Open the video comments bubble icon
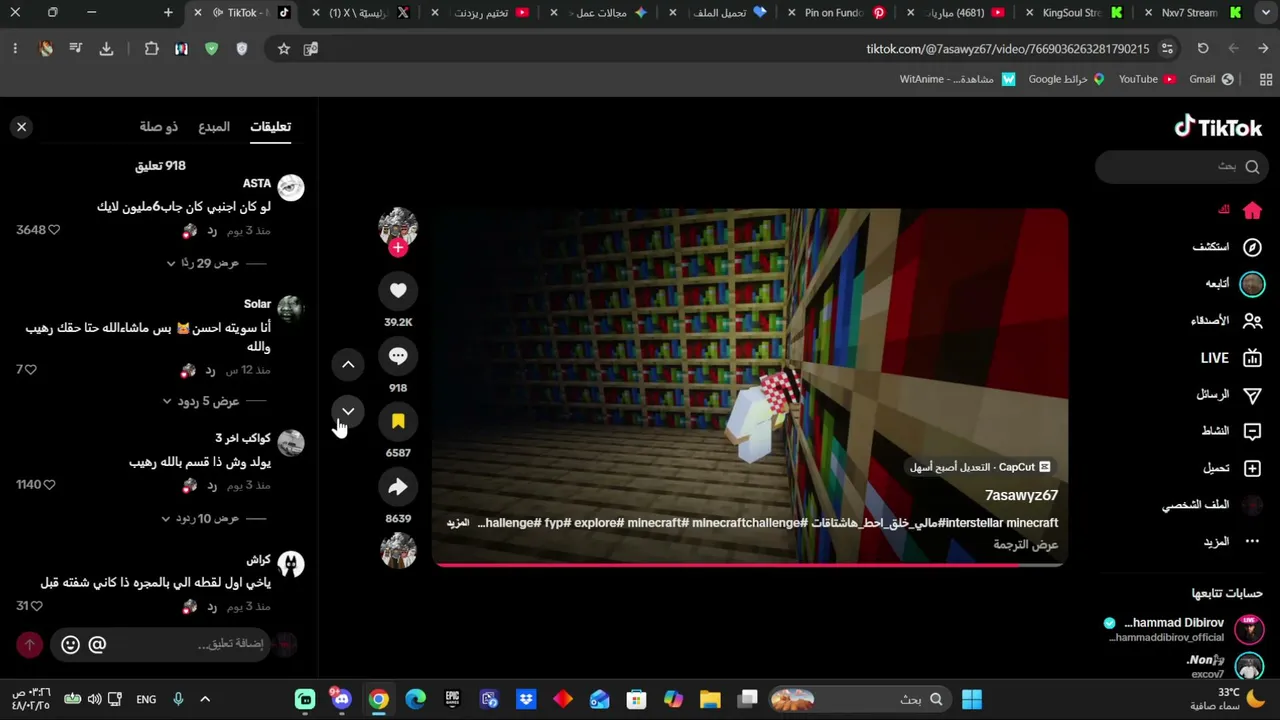Image resolution: width=1280 pixels, height=720 pixels. [398, 356]
